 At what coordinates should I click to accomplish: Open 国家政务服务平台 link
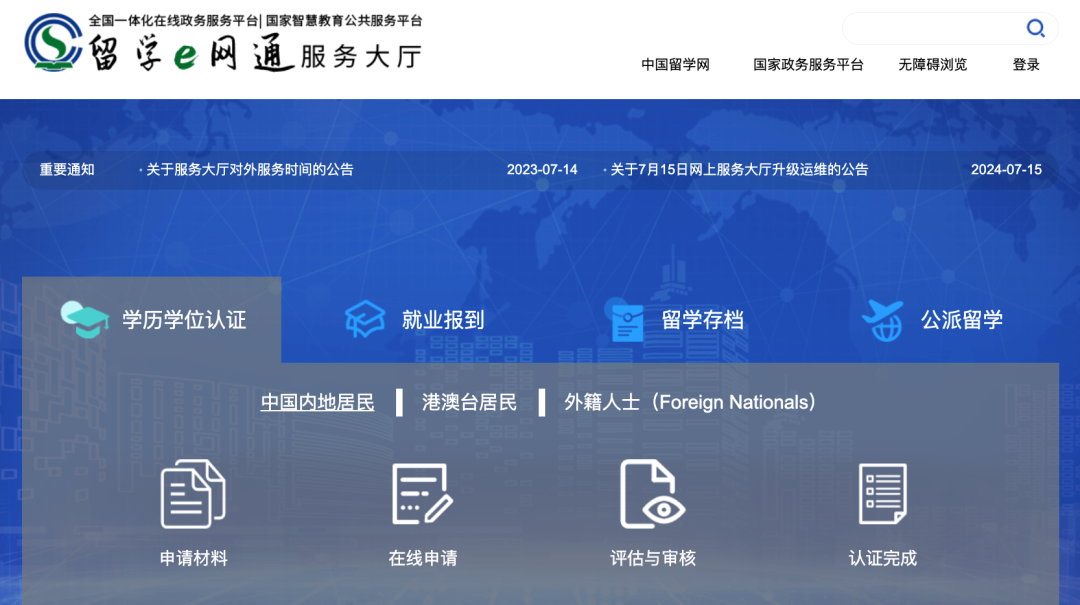click(808, 65)
